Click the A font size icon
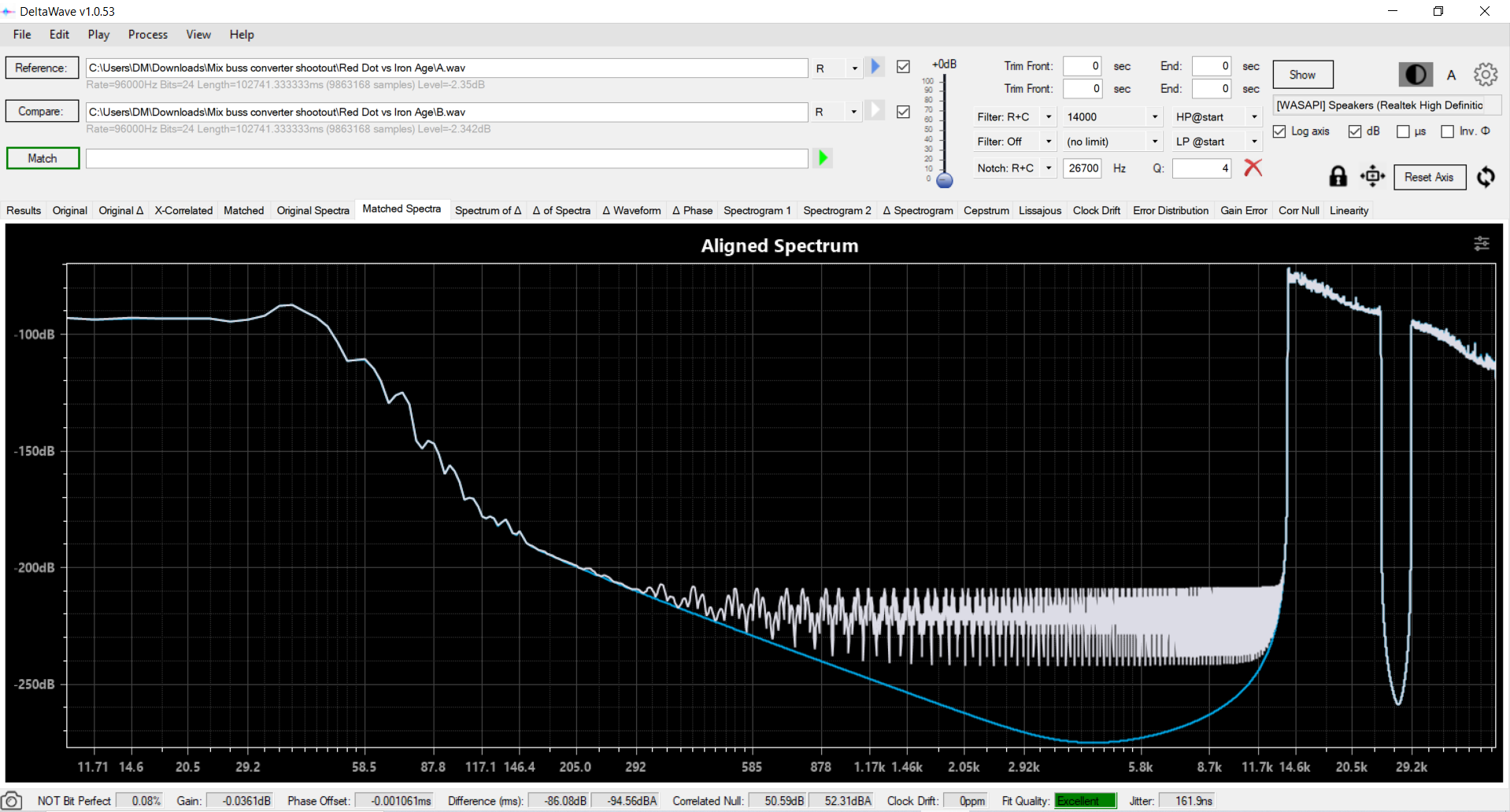The image size is (1510, 812). click(1451, 76)
